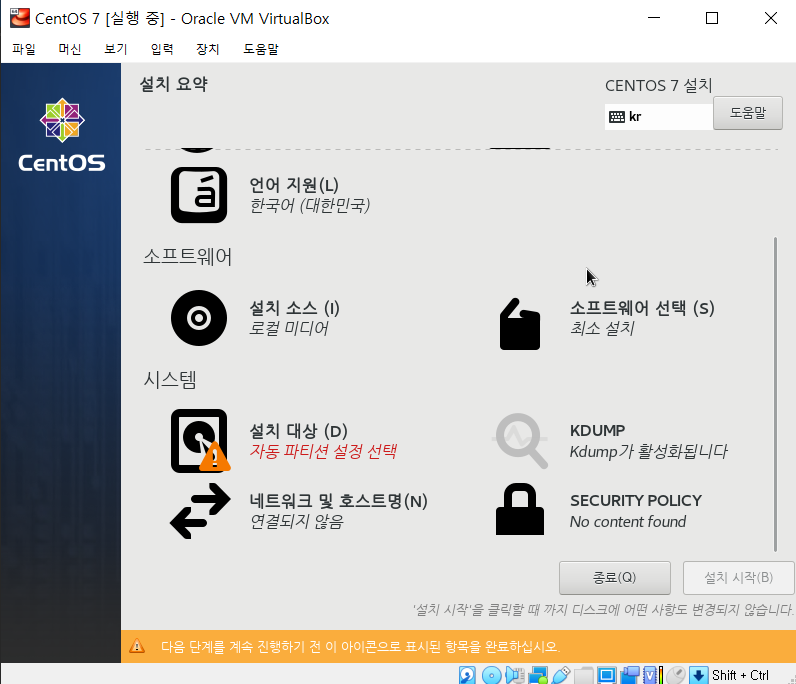Open language support settings icon
Viewport: 796px width, 684px height.
[198, 195]
